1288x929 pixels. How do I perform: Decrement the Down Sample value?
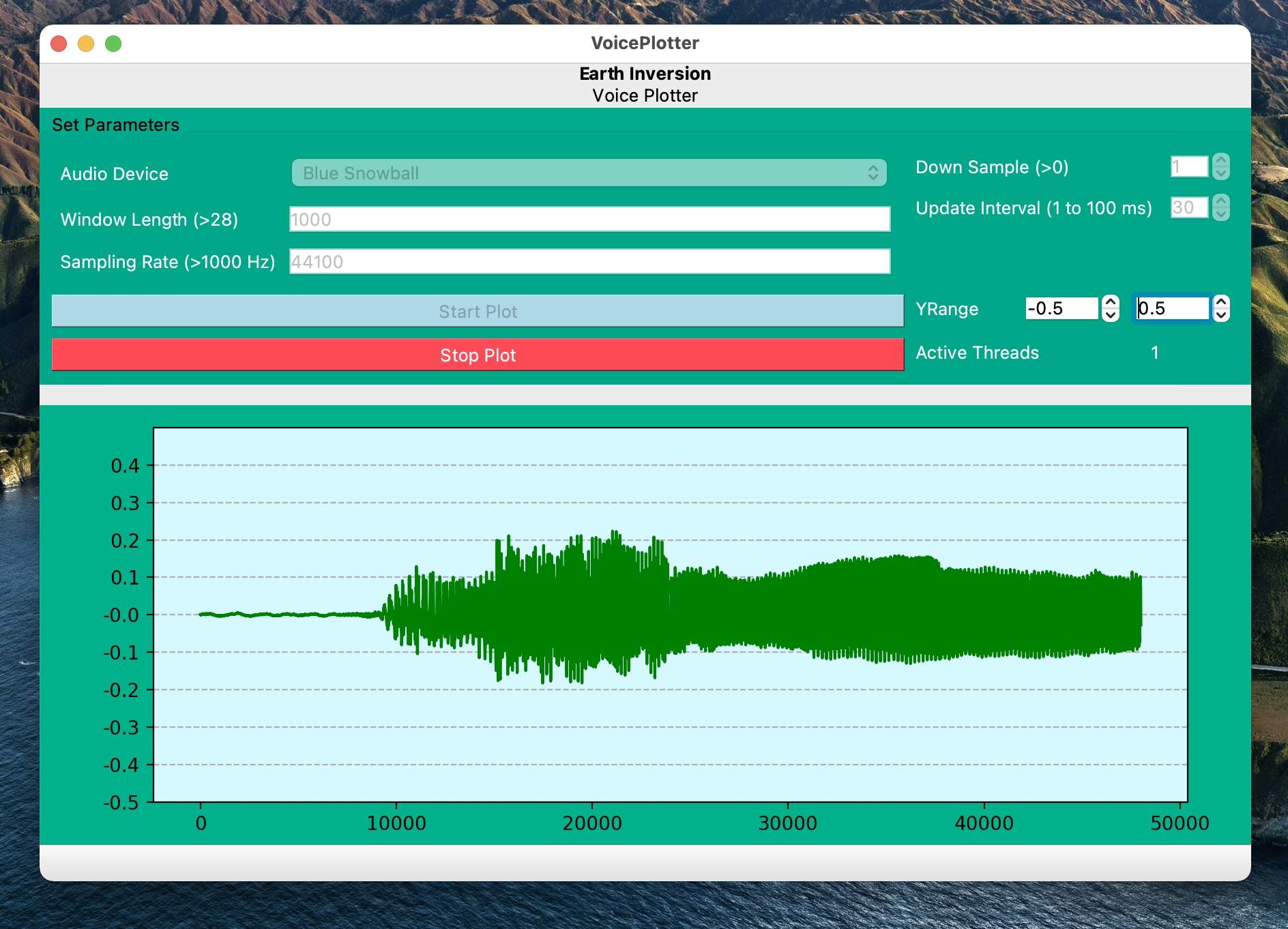coord(1220,172)
